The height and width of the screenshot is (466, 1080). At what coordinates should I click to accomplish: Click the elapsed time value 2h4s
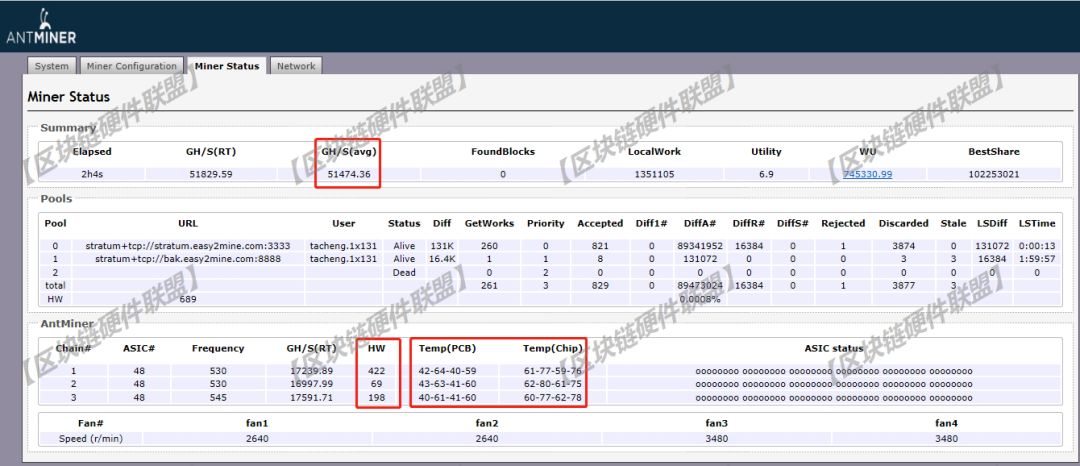tap(92, 174)
